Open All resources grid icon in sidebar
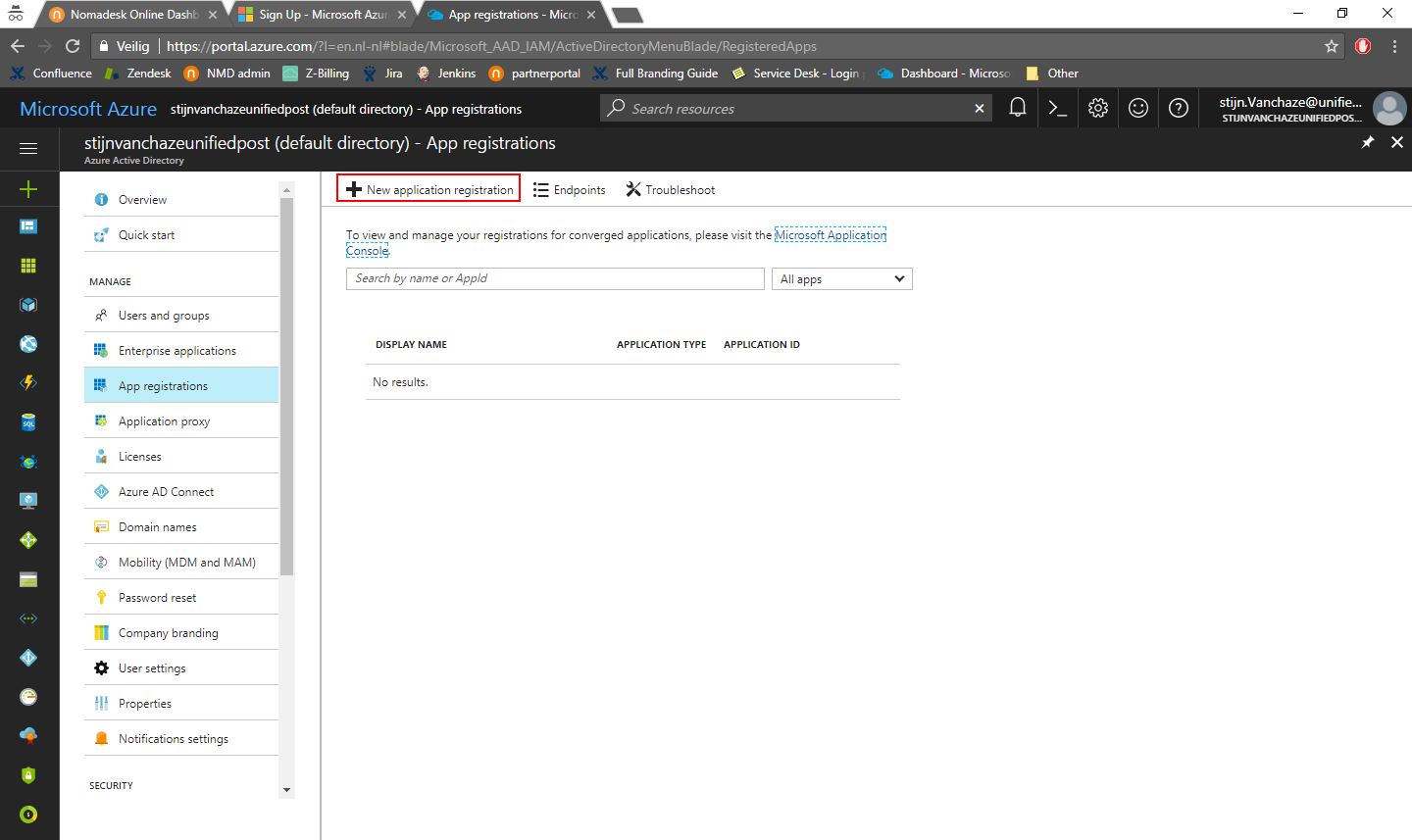 28,266
